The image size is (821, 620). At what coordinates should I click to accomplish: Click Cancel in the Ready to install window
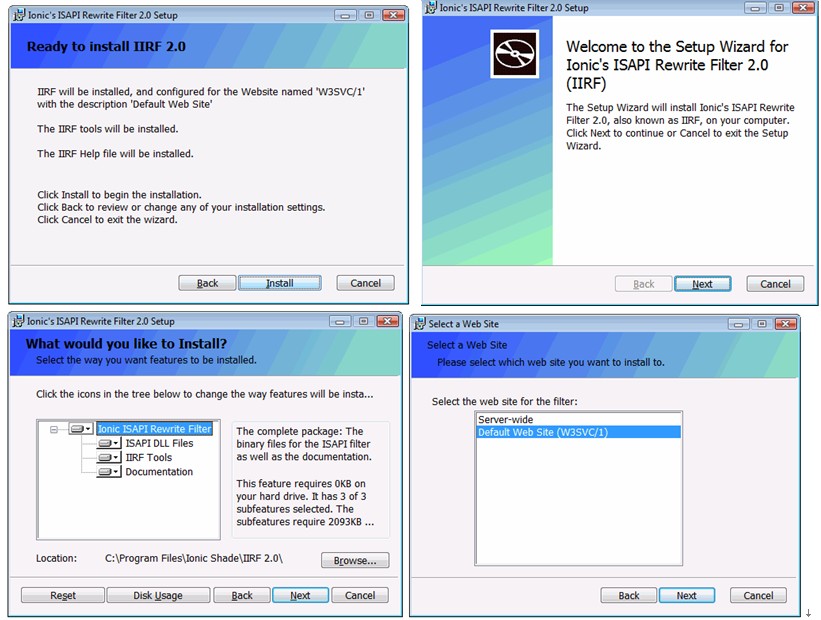tap(365, 283)
